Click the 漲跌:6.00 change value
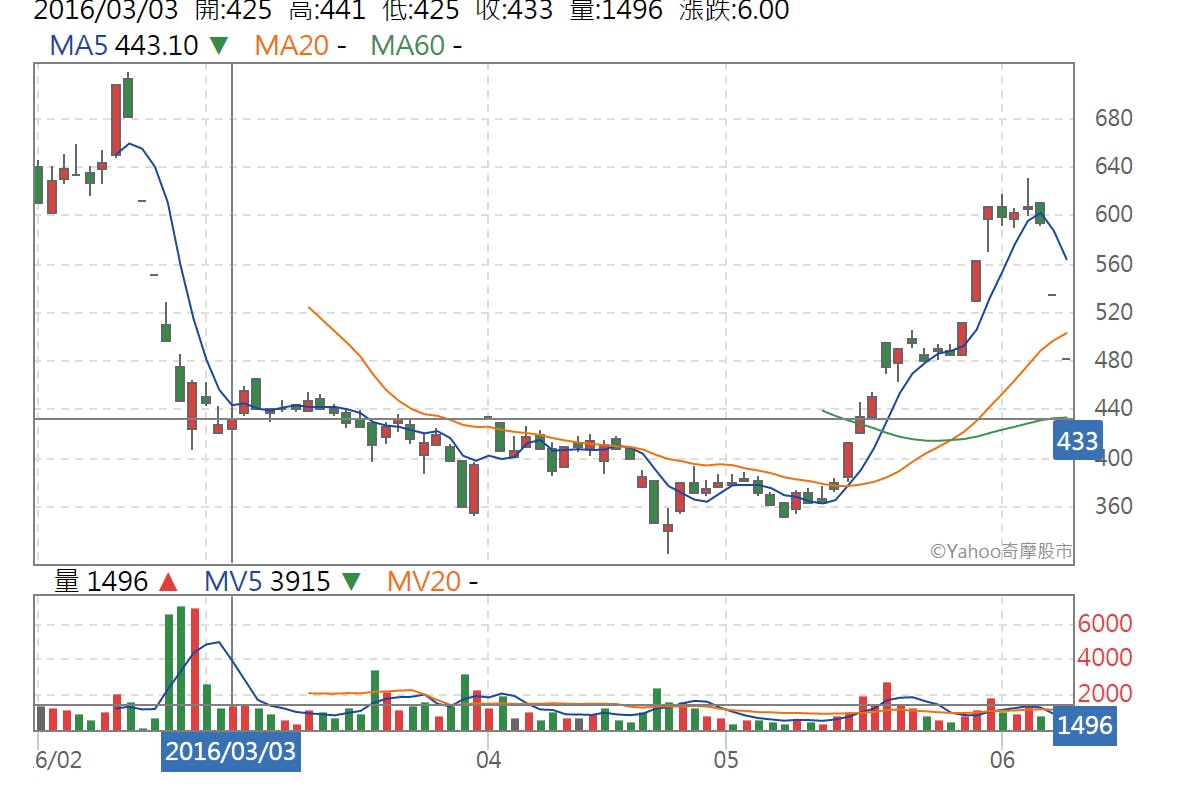 (734, 11)
